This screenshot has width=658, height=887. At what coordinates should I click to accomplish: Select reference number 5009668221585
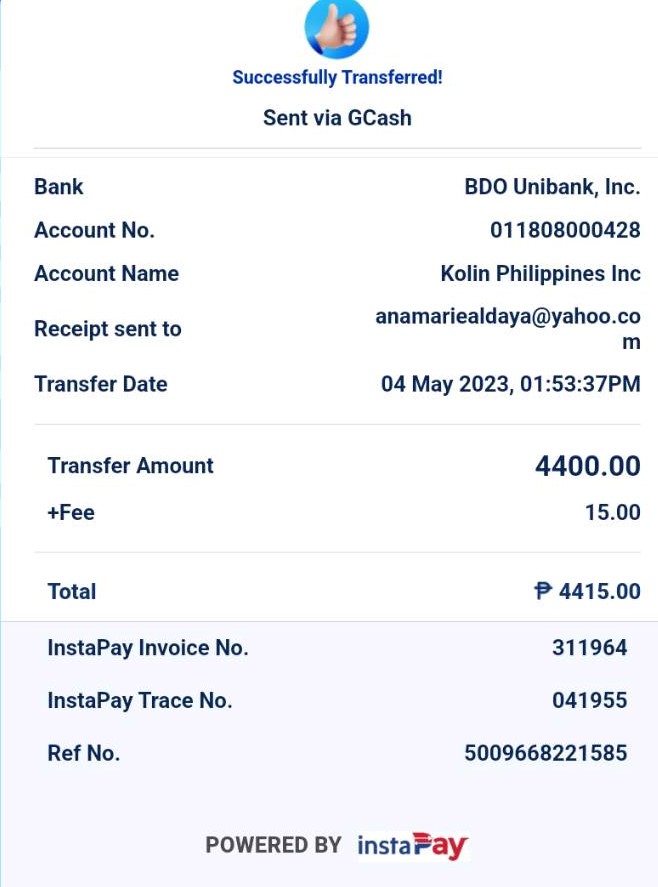click(545, 753)
